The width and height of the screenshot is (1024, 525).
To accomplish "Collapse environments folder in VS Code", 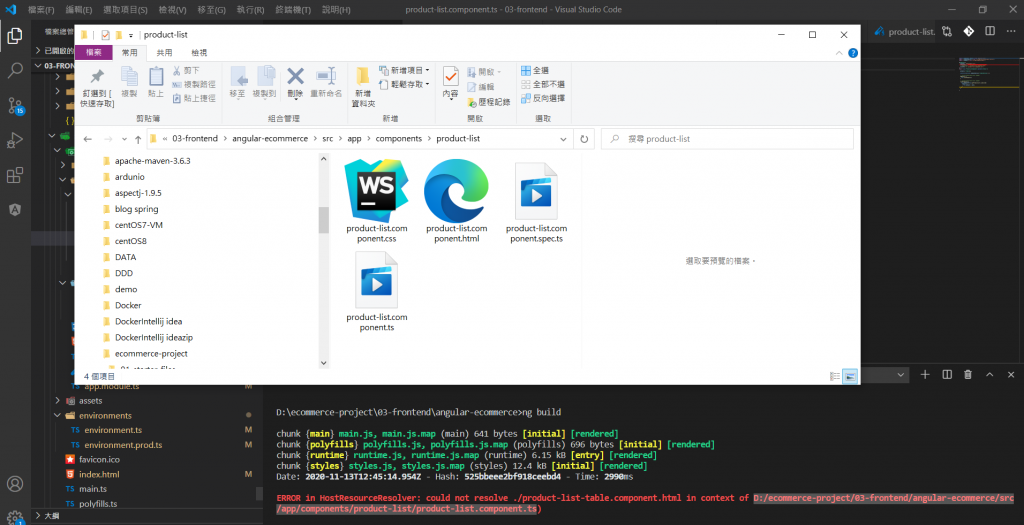I will [x=57, y=415].
